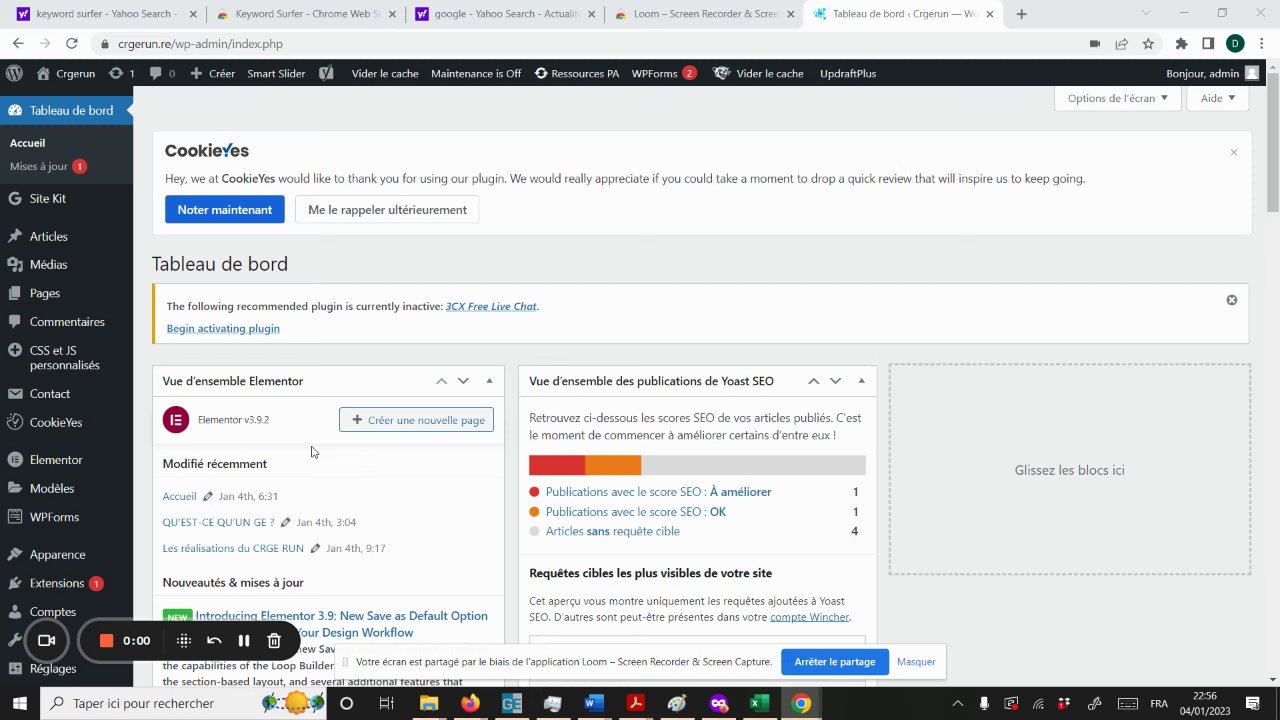Open Les réalisations du CRGE RUN

(x=233, y=548)
